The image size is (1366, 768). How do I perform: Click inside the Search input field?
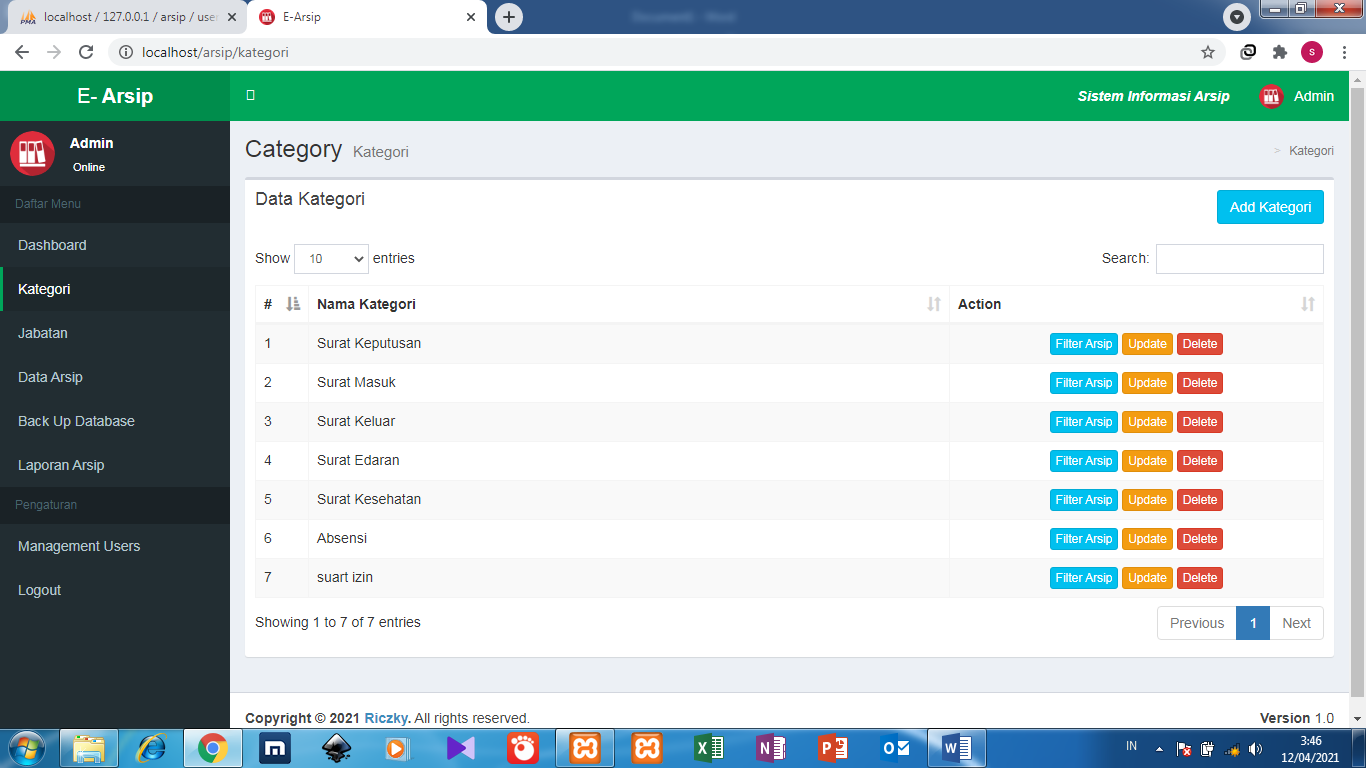click(1239, 258)
